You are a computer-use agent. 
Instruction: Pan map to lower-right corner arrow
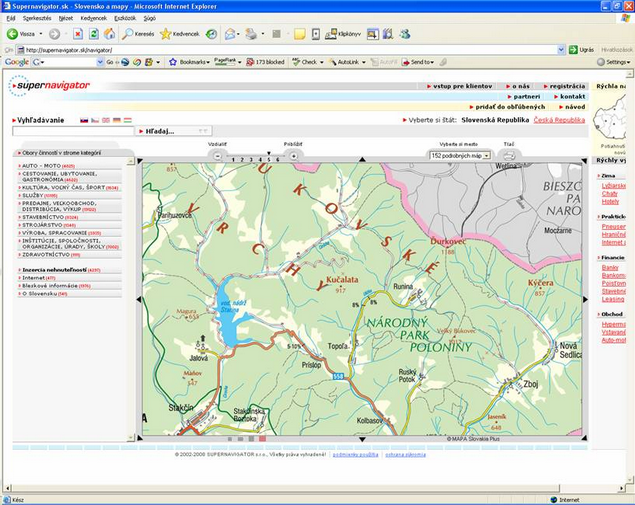pos(584,438)
